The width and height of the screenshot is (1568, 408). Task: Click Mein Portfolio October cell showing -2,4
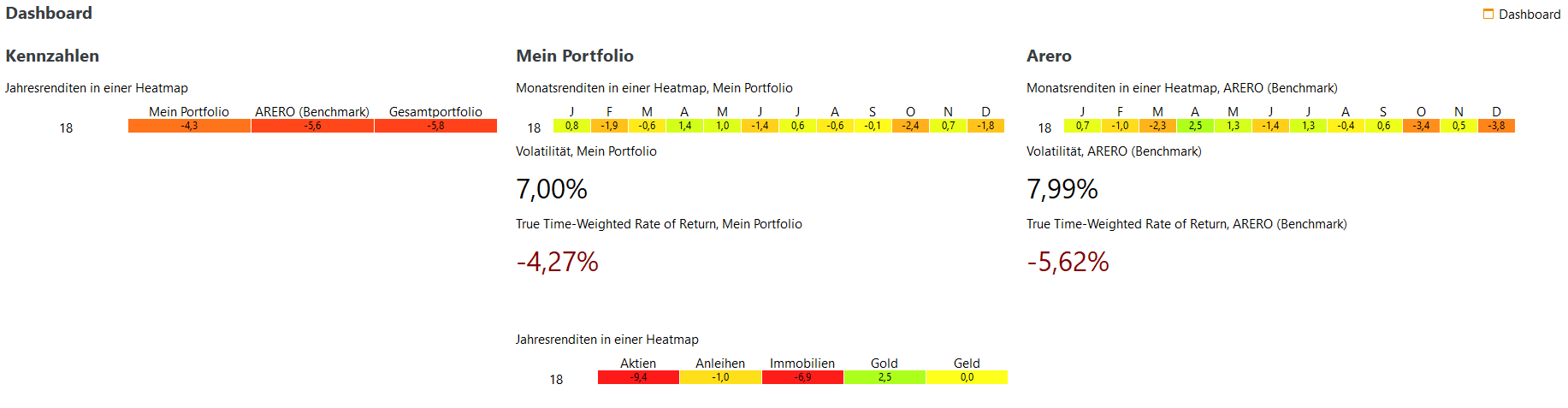tap(910, 126)
